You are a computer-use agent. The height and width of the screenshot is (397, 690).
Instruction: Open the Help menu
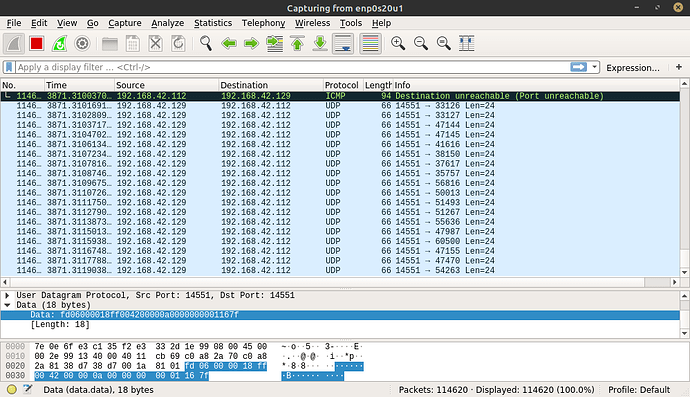point(381,23)
